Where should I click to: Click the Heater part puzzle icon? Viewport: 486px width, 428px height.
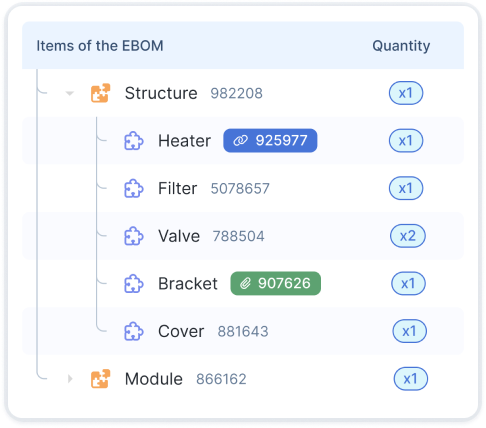tap(134, 141)
